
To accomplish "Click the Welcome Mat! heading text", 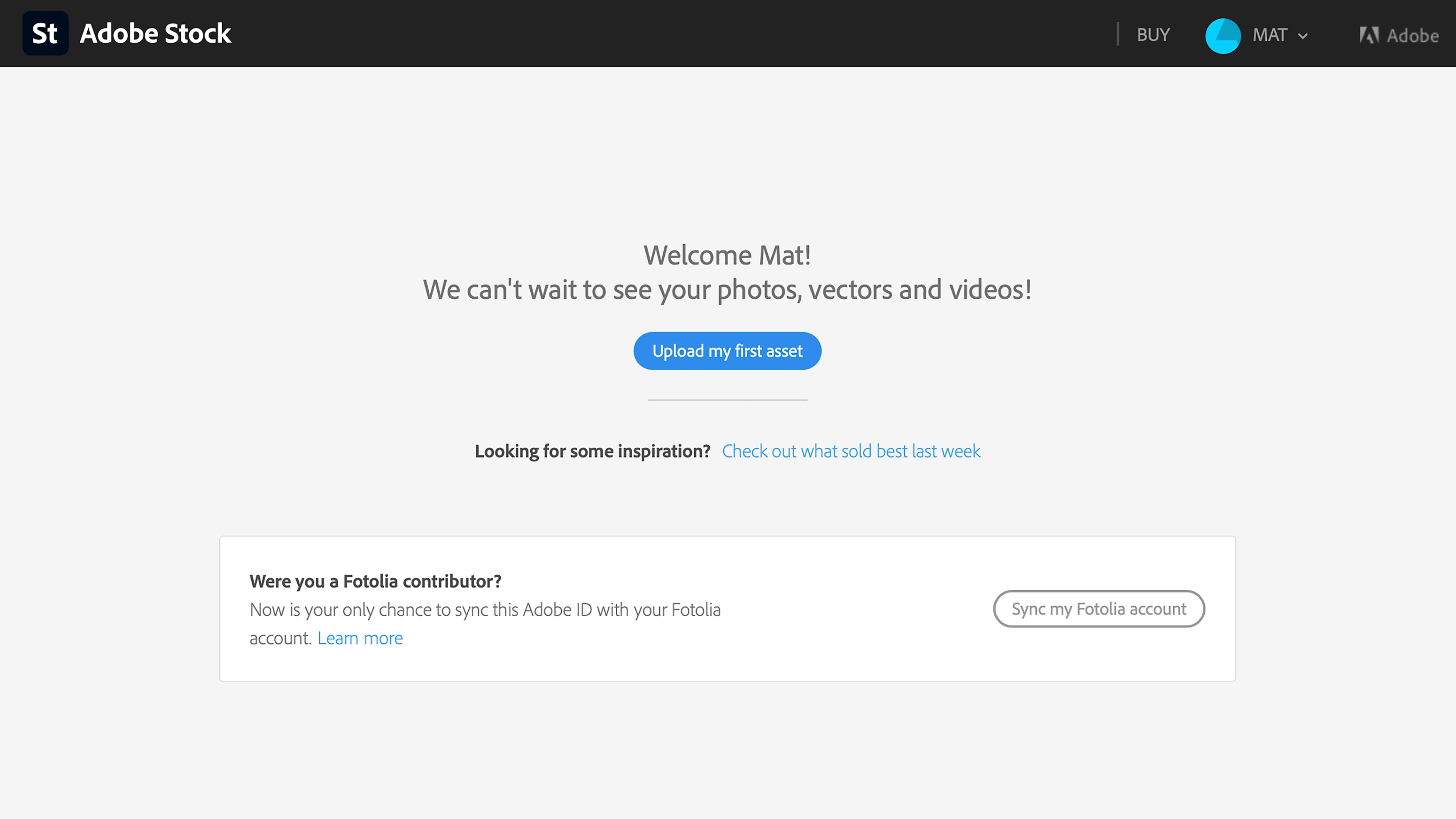I will [x=728, y=255].
